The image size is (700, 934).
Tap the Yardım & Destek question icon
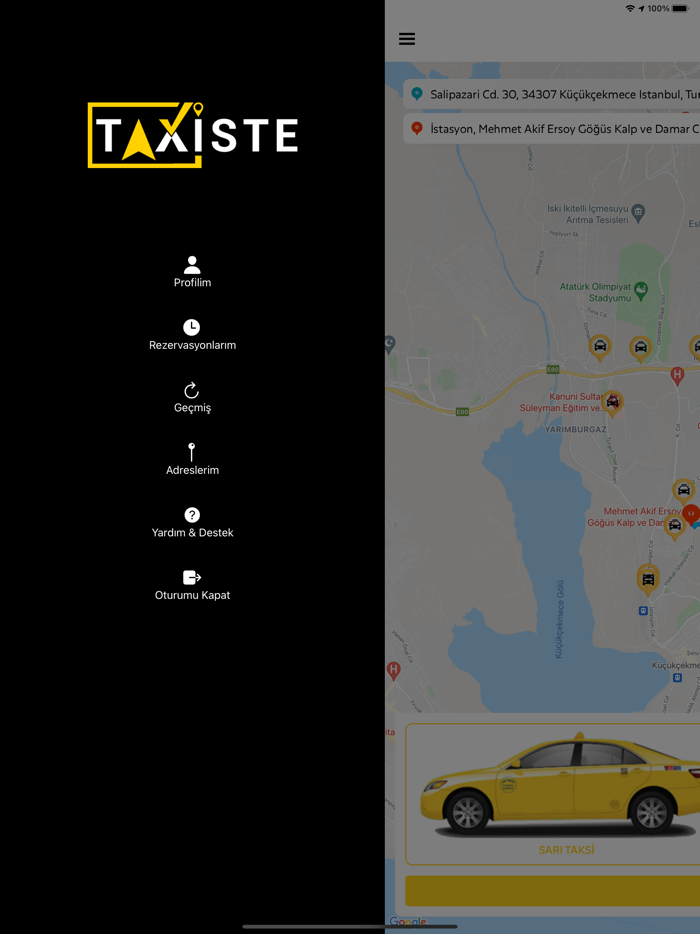pyautogui.click(x=192, y=515)
